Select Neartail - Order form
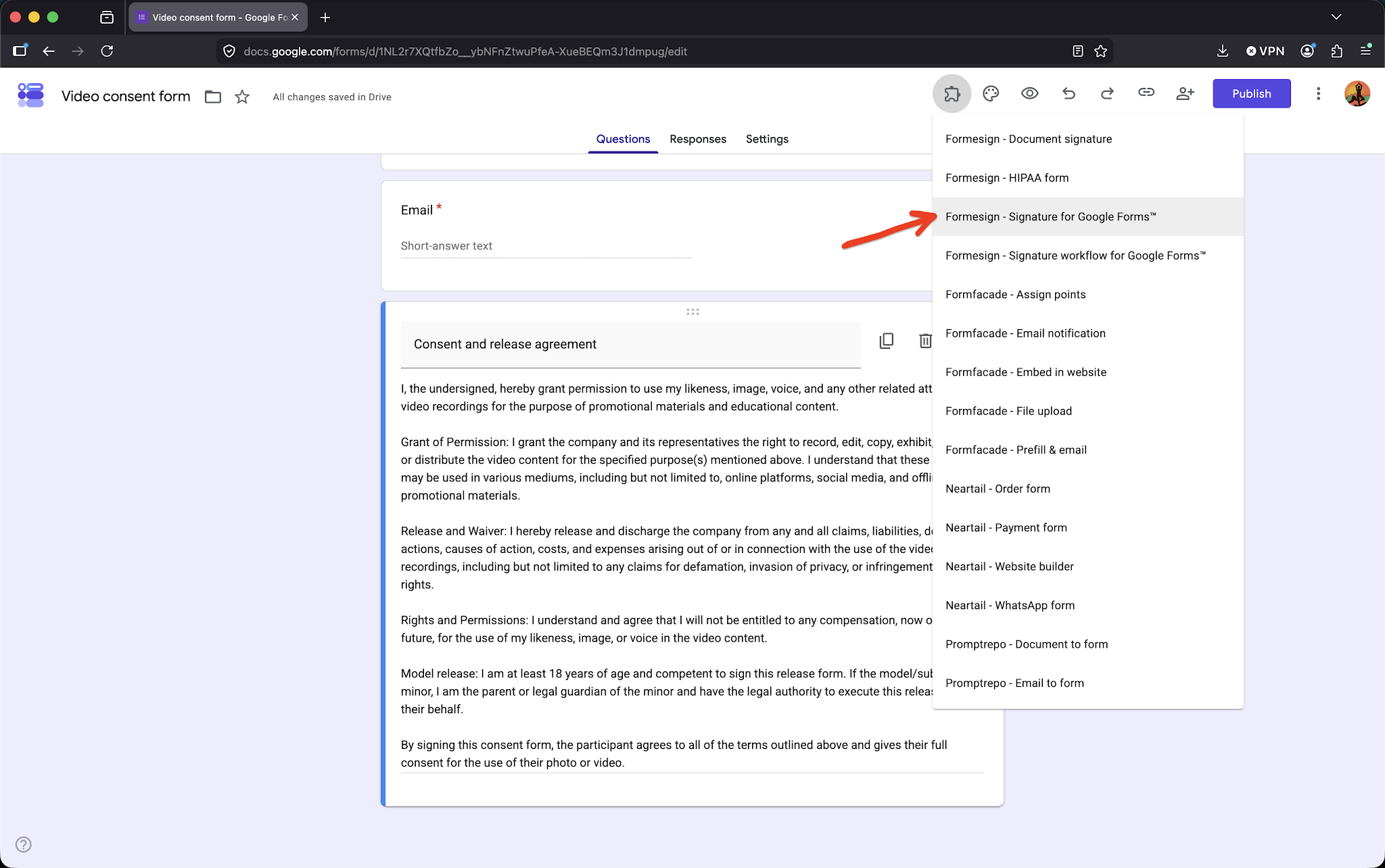 point(1087,489)
